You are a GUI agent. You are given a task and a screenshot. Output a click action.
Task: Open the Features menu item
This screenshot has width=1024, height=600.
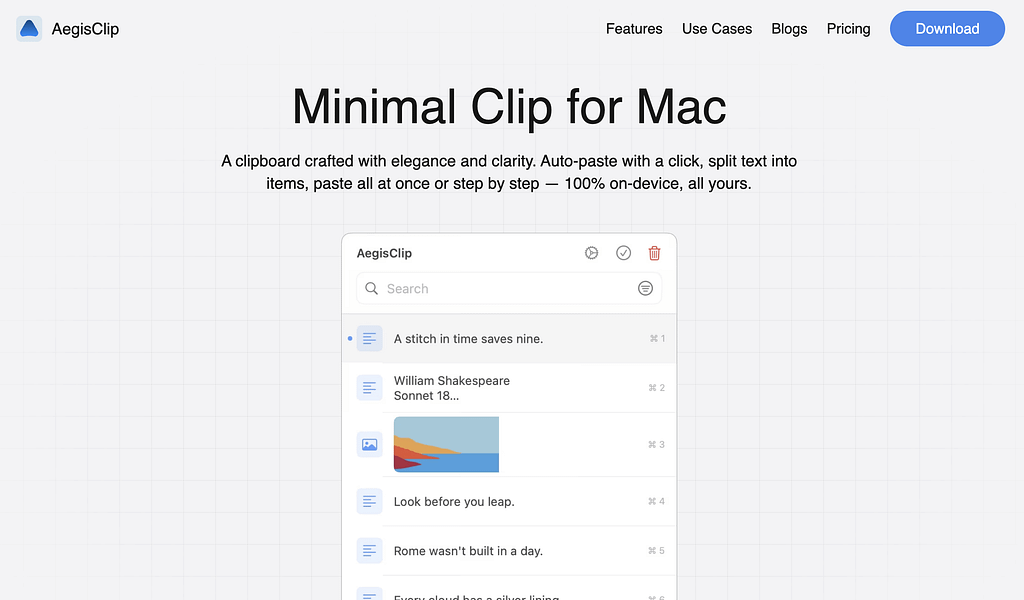[634, 29]
